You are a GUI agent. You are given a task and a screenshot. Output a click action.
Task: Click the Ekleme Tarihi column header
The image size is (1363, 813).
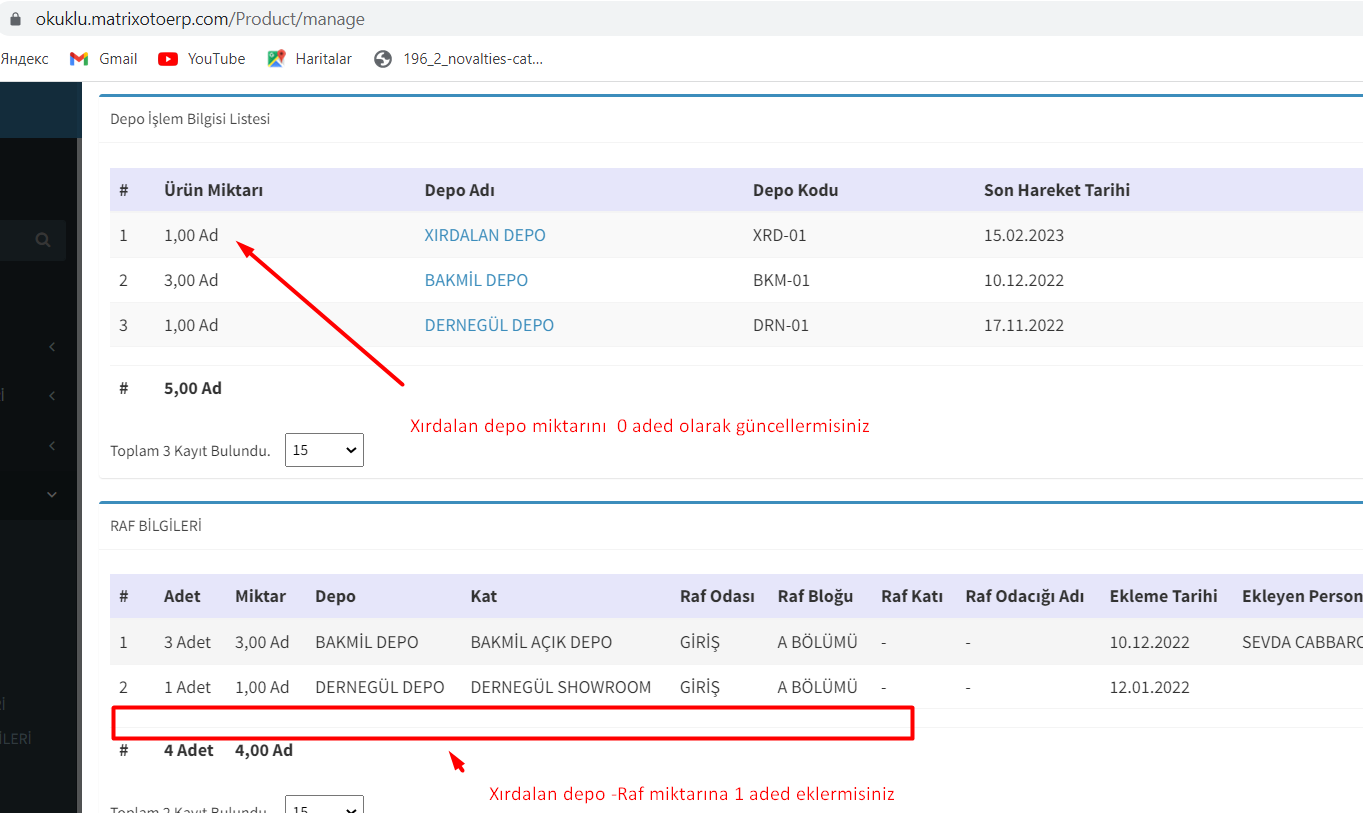tap(1163, 596)
